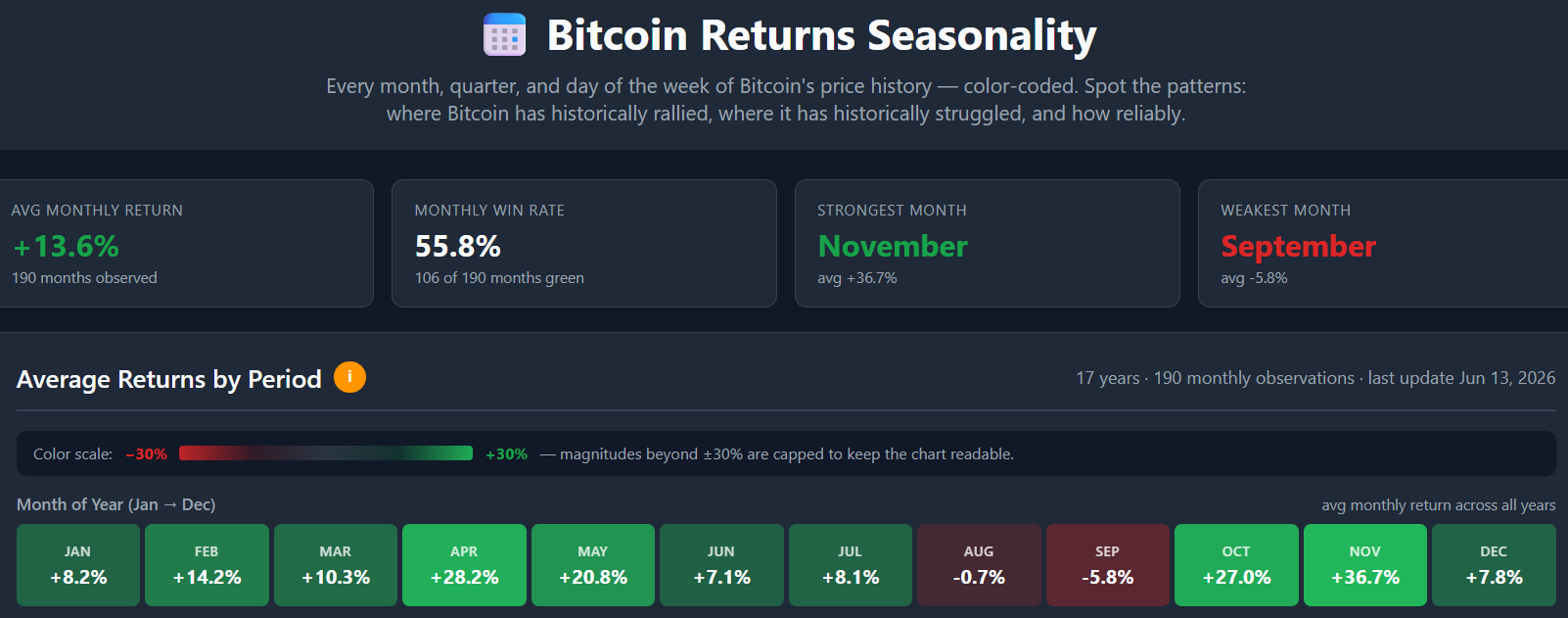The width and height of the screenshot is (1568, 618).
Task: Click the calendar icon next to the title
Action: 505,34
